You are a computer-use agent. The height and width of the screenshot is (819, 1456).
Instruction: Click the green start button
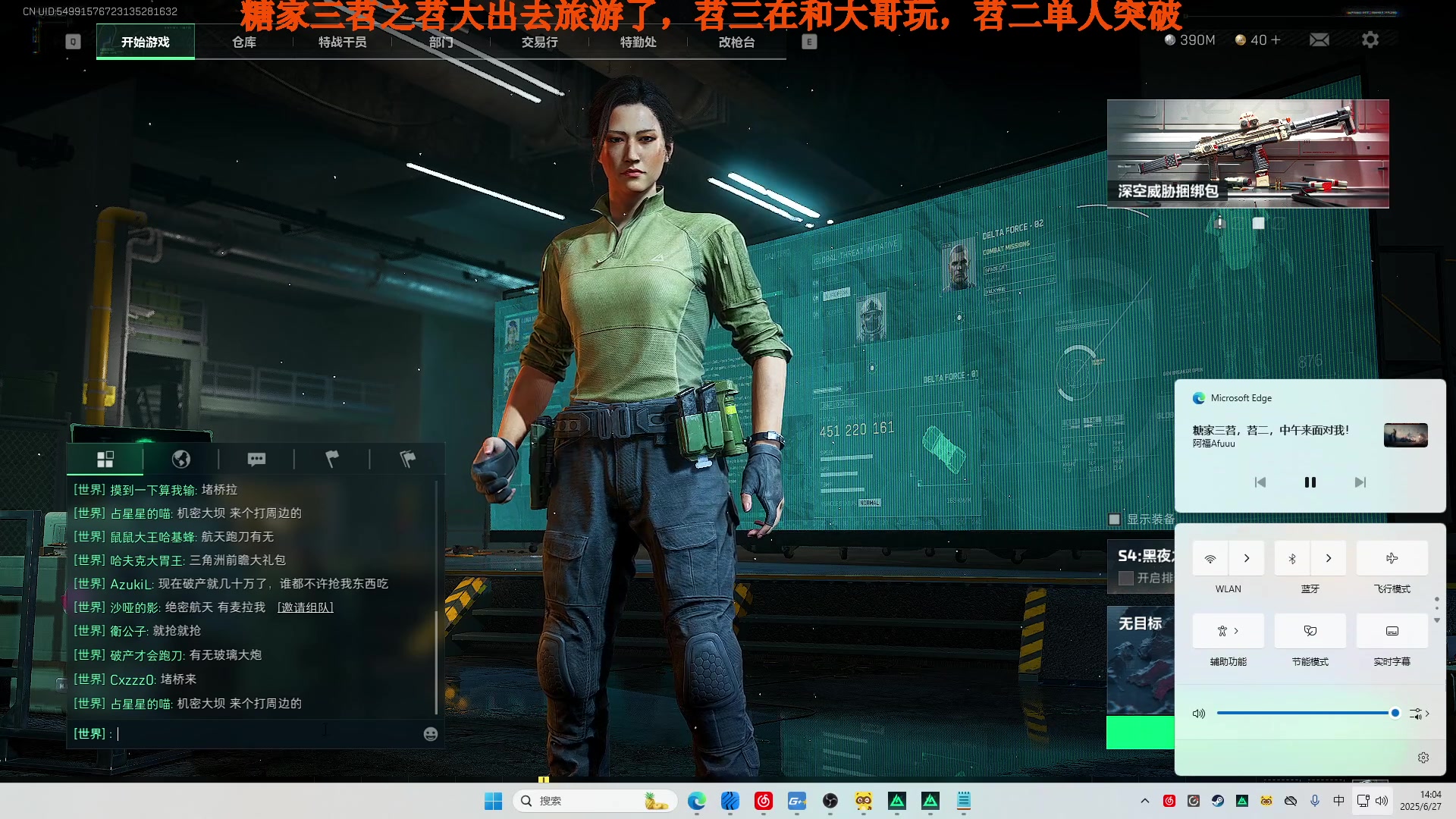click(1141, 733)
